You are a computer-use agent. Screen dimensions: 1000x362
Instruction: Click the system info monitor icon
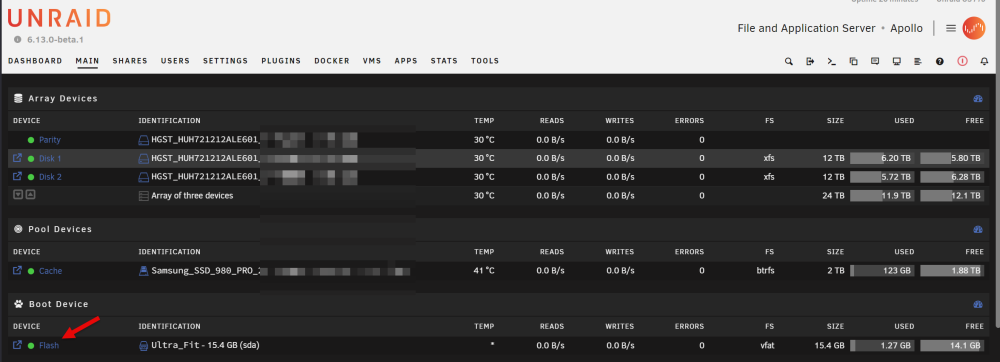click(897, 61)
